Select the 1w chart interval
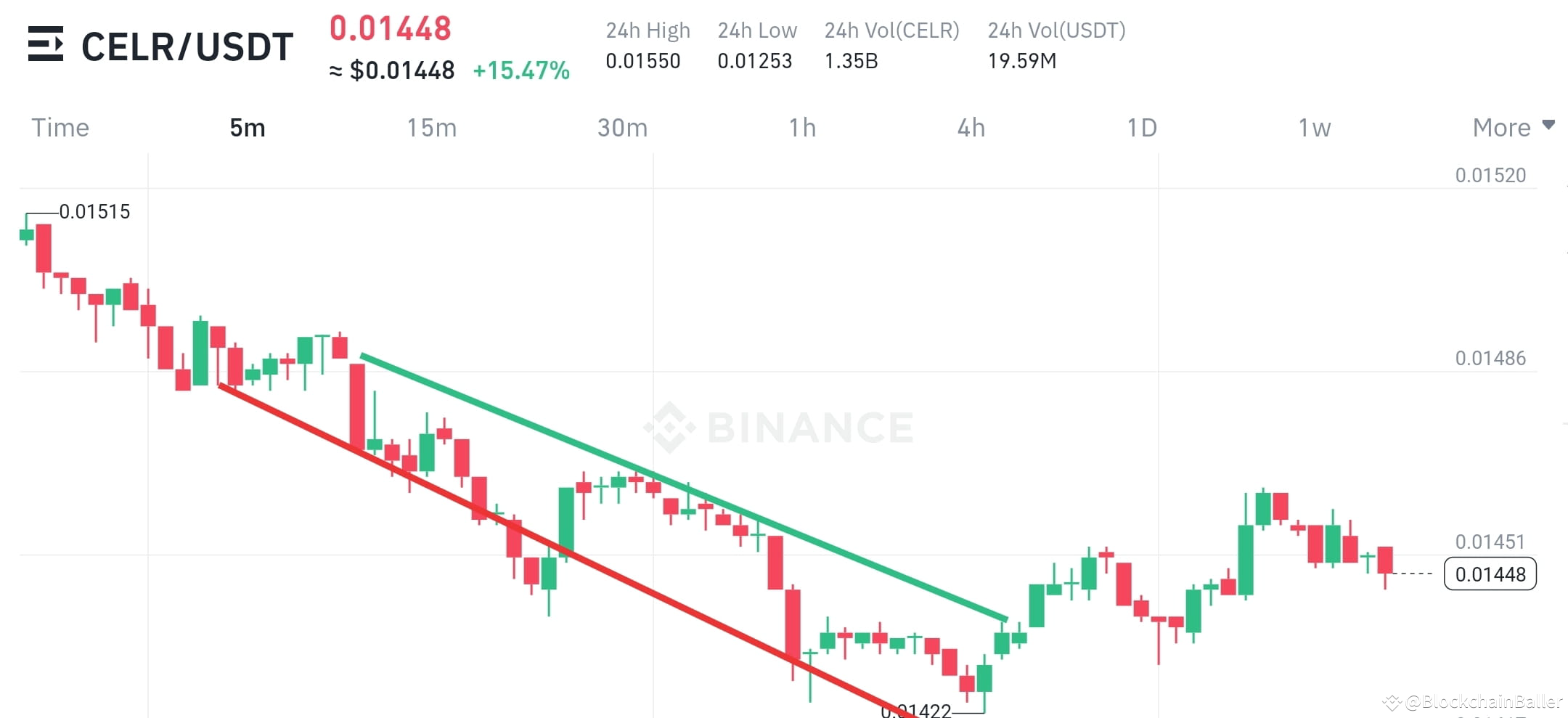 coord(1314,127)
